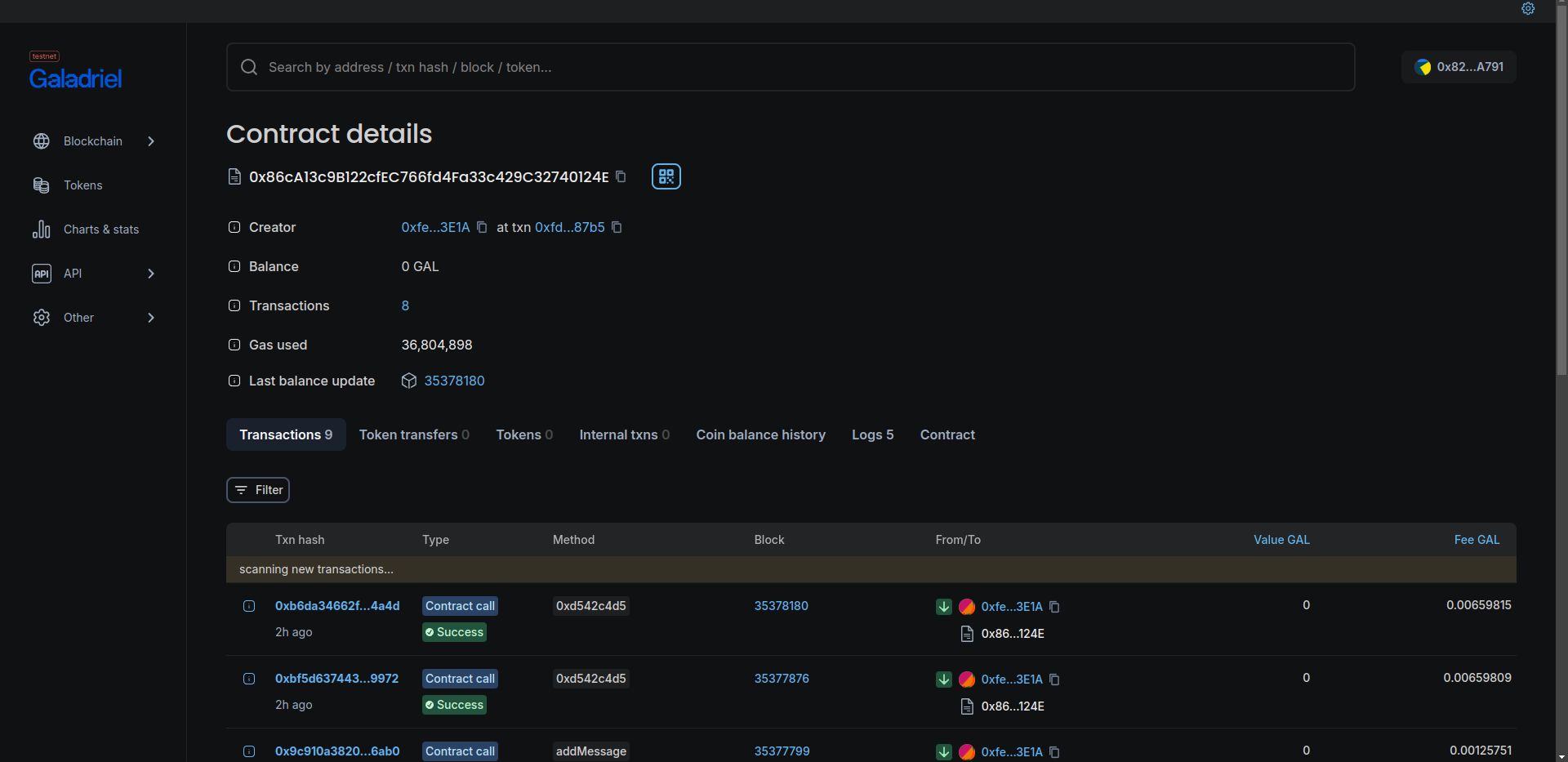Open details icon for txn 0xbf5d637443...9972
Viewport: 1568px width, 762px height.
point(249,679)
